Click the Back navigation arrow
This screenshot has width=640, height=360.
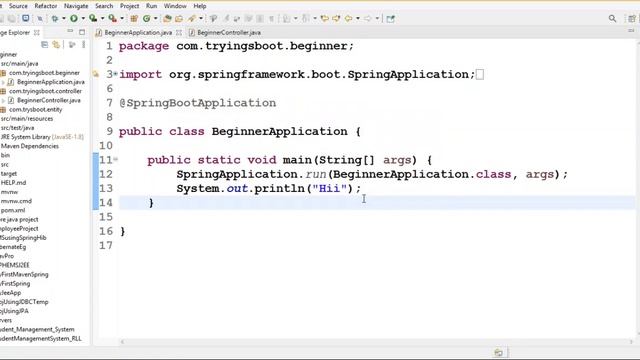pyautogui.click(x=349, y=18)
